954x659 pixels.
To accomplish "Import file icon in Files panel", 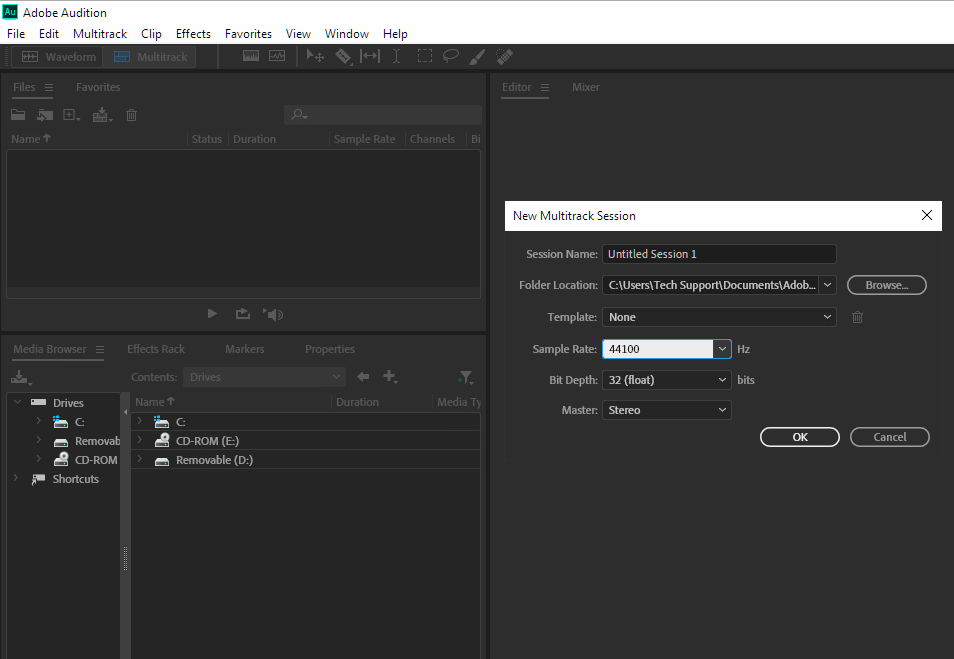I will click(45, 115).
